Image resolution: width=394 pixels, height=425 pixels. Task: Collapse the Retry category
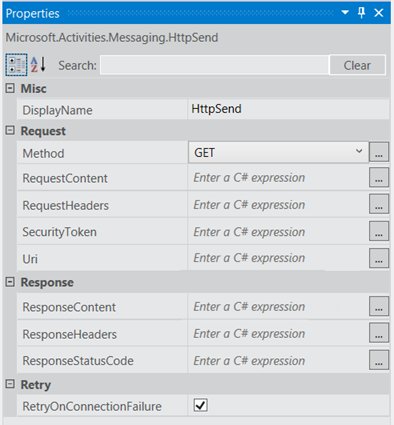[x=10, y=384]
